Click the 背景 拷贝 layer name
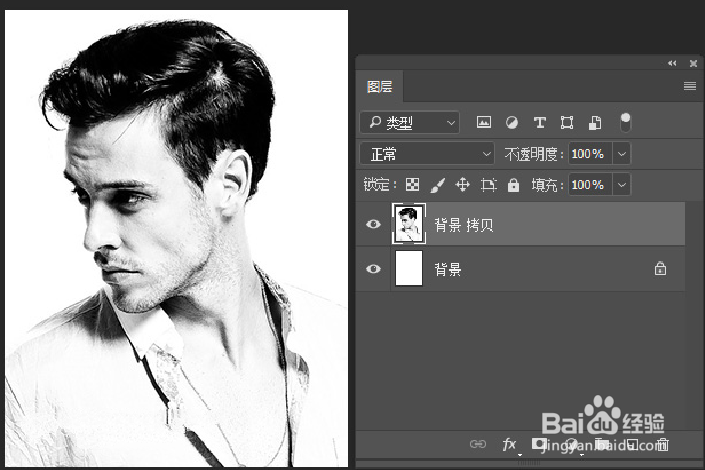This screenshot has height=470, width=705. tap(464, 224)
